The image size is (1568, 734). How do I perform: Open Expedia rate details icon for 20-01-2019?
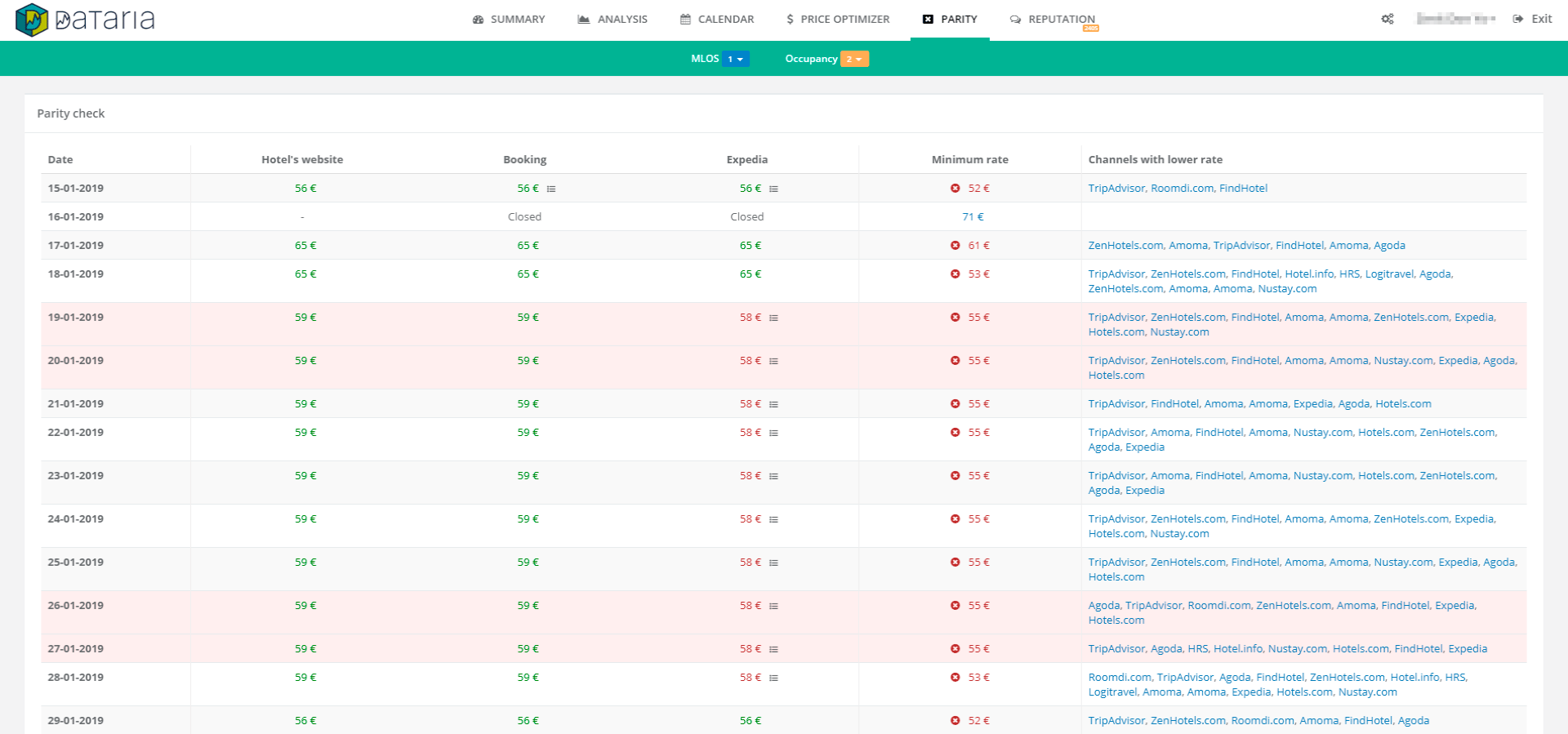773,361
